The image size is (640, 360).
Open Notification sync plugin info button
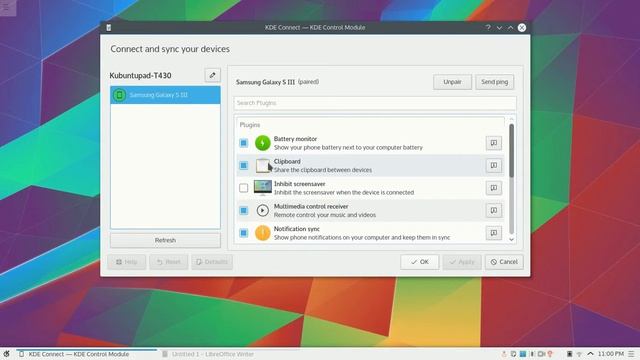tap(493, 233)
